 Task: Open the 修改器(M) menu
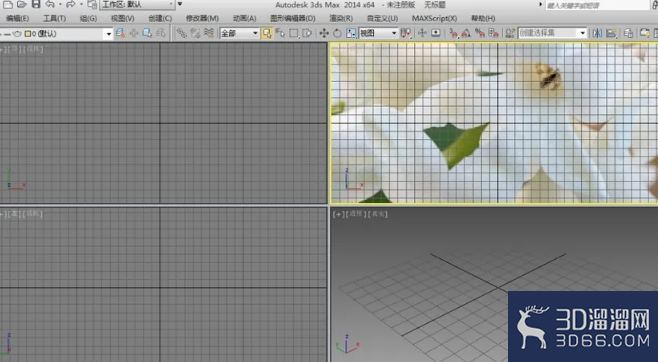point(202,18)
